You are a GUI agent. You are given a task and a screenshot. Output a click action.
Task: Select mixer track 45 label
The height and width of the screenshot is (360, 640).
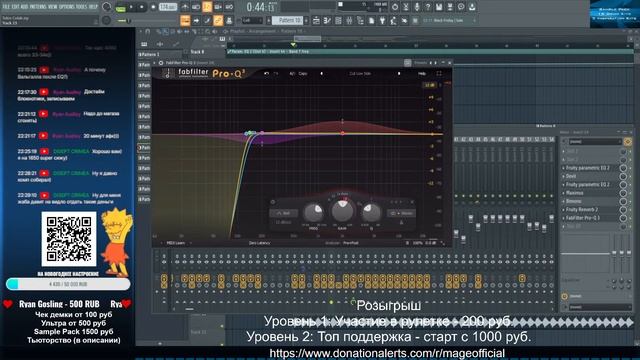486,140
